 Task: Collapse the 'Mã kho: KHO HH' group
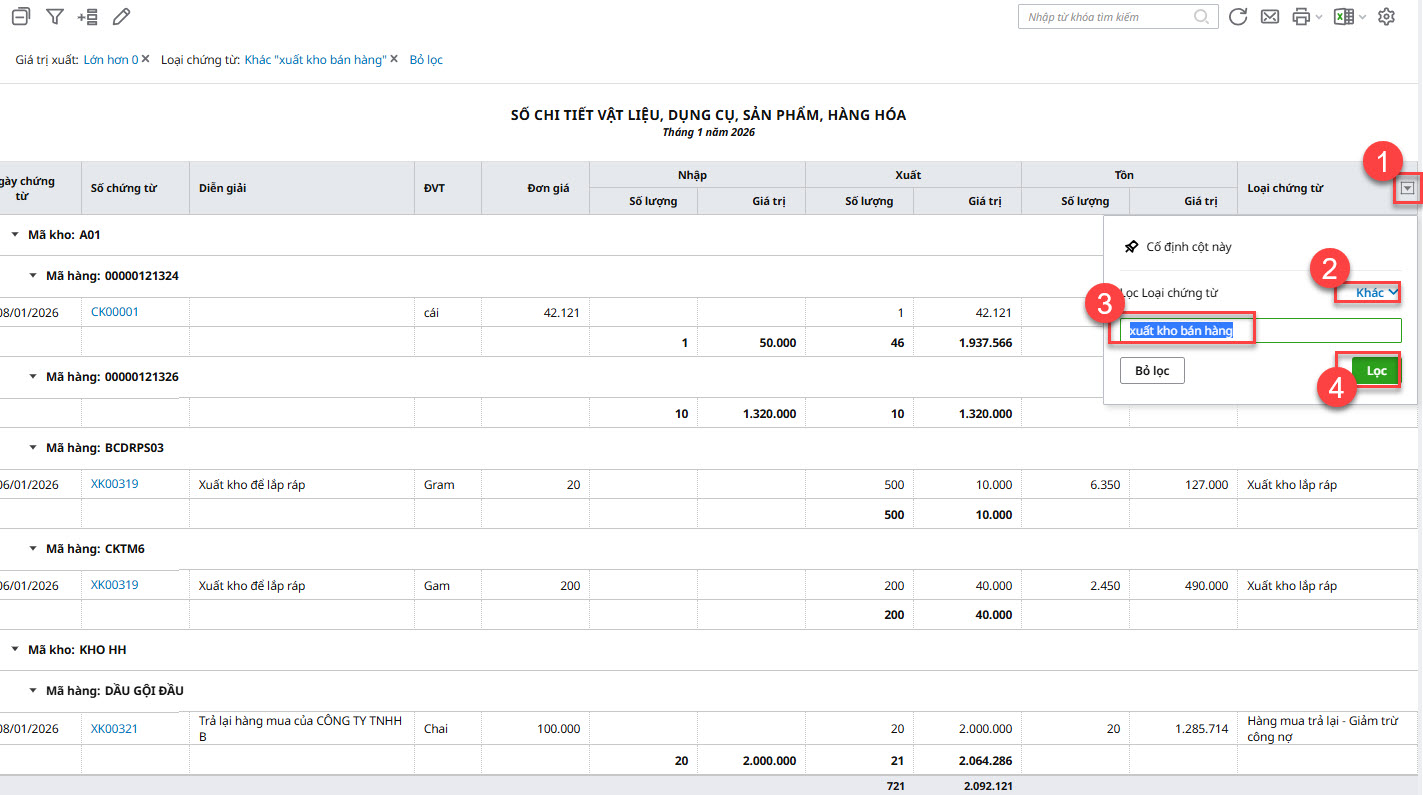click(15, 650)
